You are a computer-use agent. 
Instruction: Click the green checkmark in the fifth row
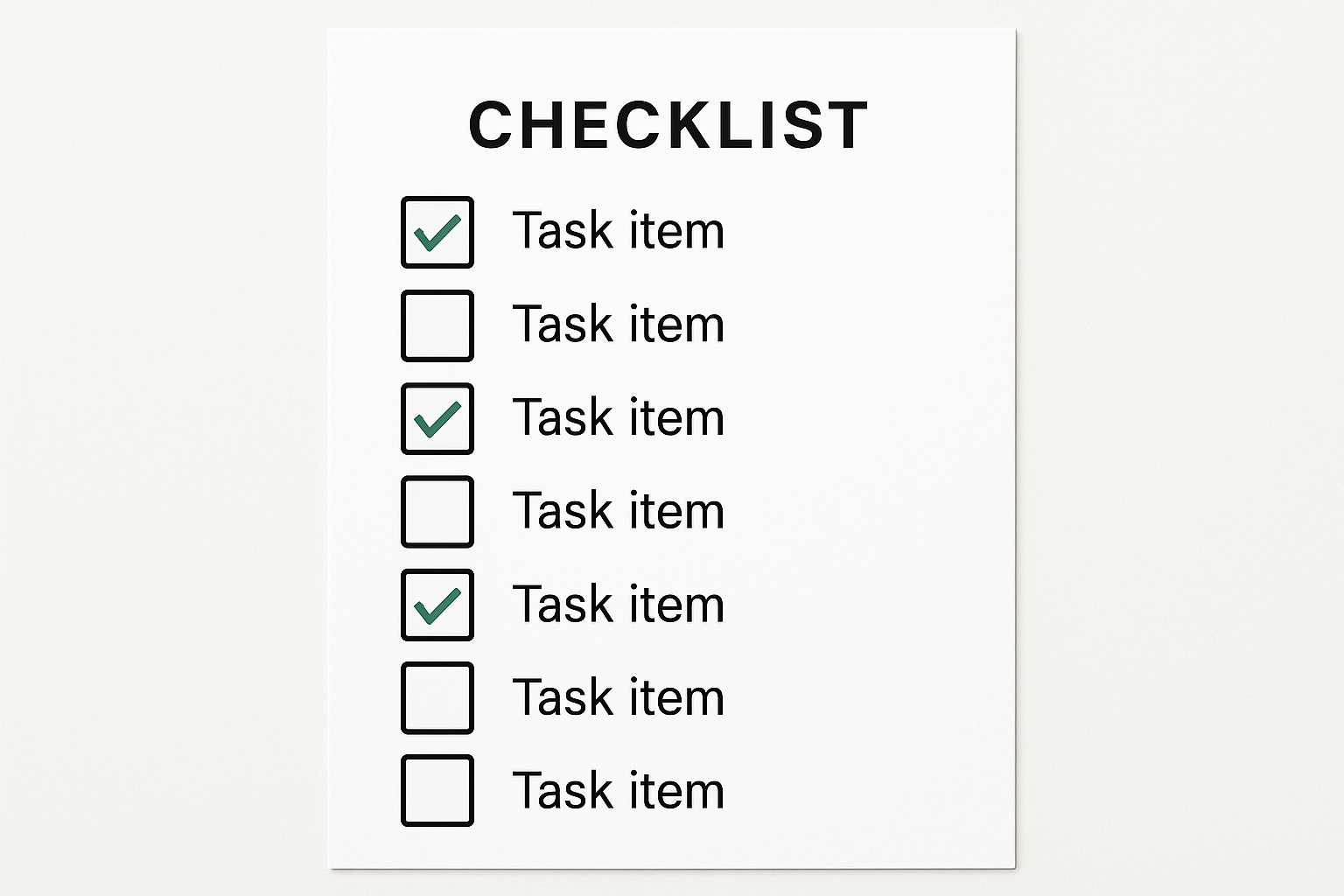(437, 605)
